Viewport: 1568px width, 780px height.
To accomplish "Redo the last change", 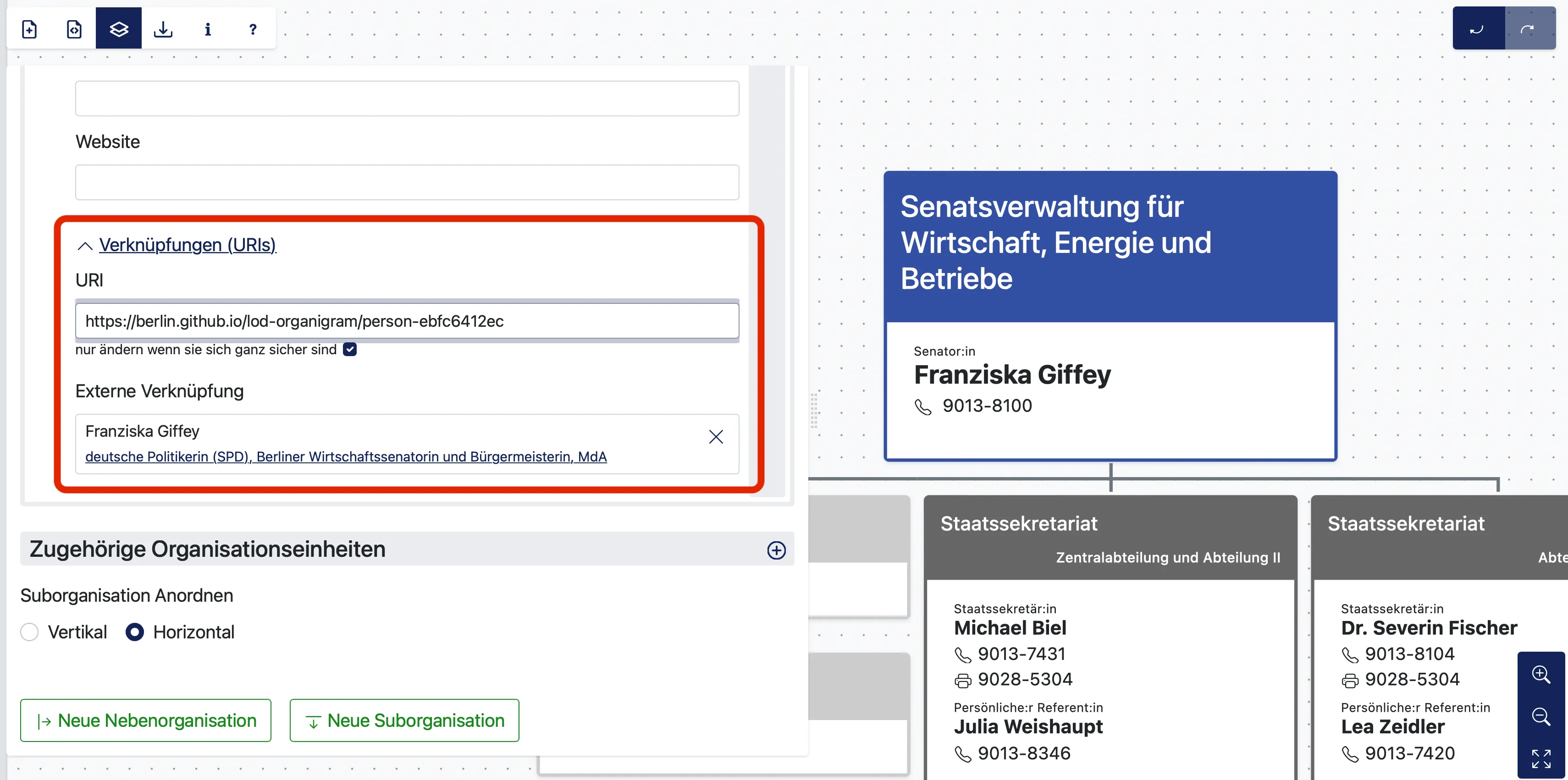I will [1529, 27].
